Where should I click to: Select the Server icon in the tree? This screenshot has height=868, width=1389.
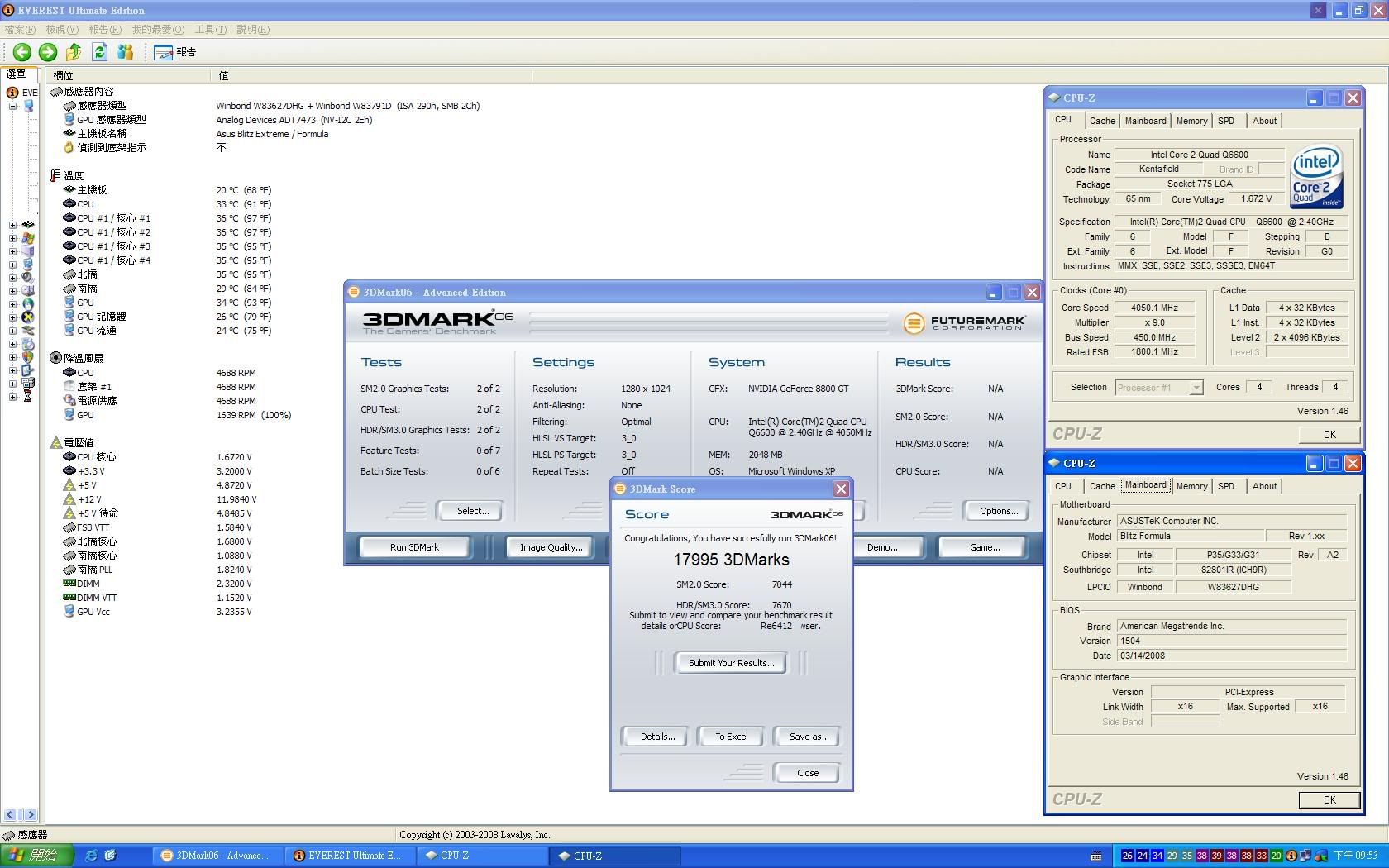pyautogui.click(x=28, y=251)
